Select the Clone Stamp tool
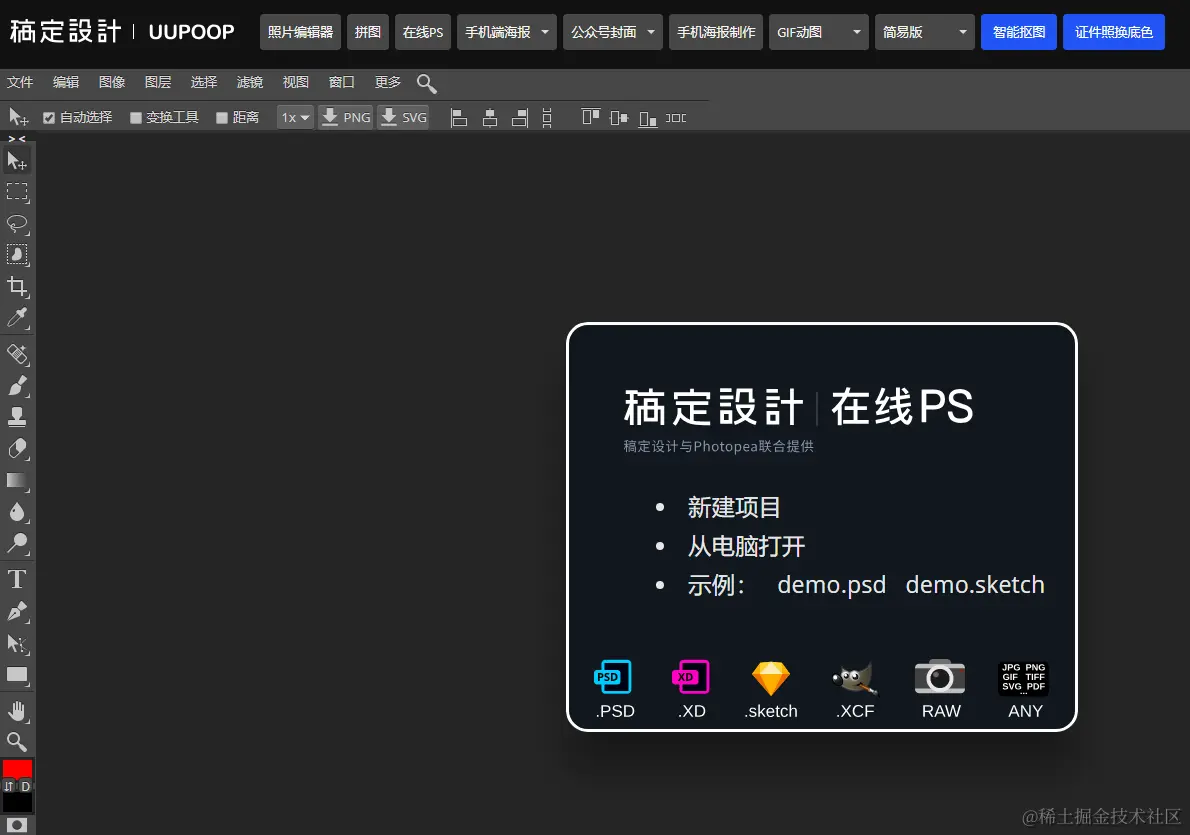Screen dimensions: 1190x835 (17, 417)
